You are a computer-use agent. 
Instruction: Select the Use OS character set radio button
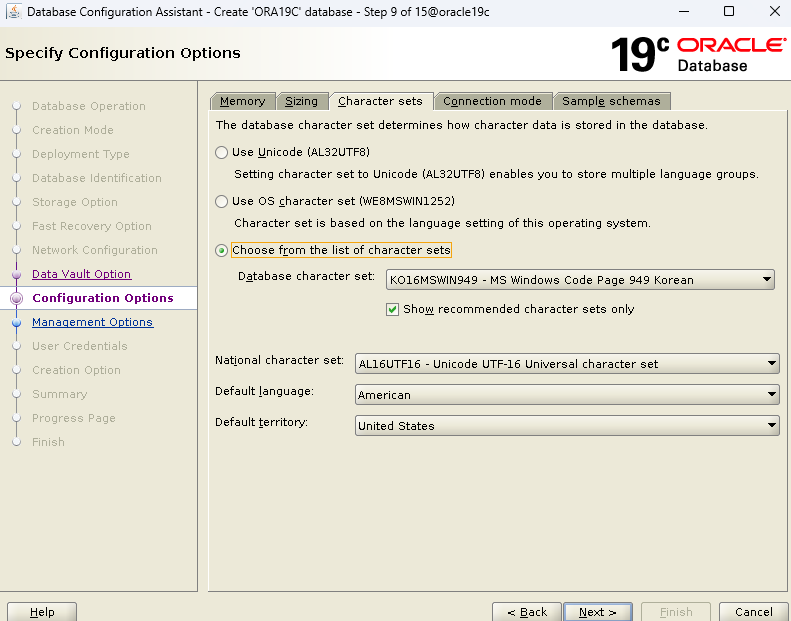pyautogui.click(x=221, y=201)
